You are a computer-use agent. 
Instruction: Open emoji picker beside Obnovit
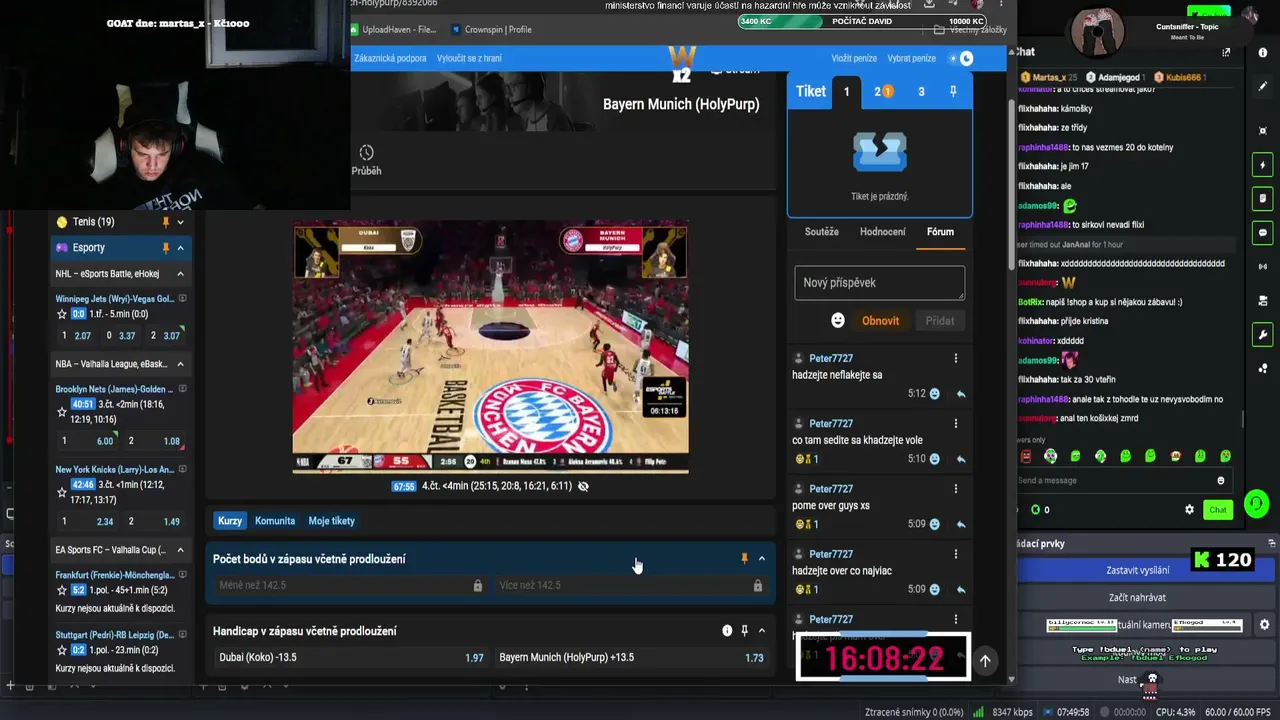point(838,320)
